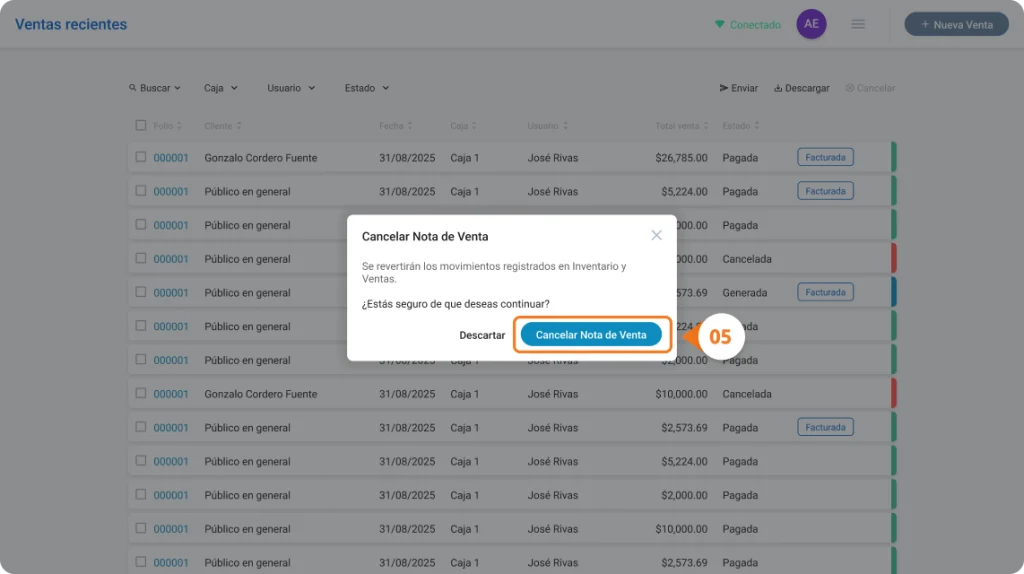Check the Gonzalo Cordero $26,785.00 row
The height and width of the screenshot is (574, 1024).
tap(140, 157)
